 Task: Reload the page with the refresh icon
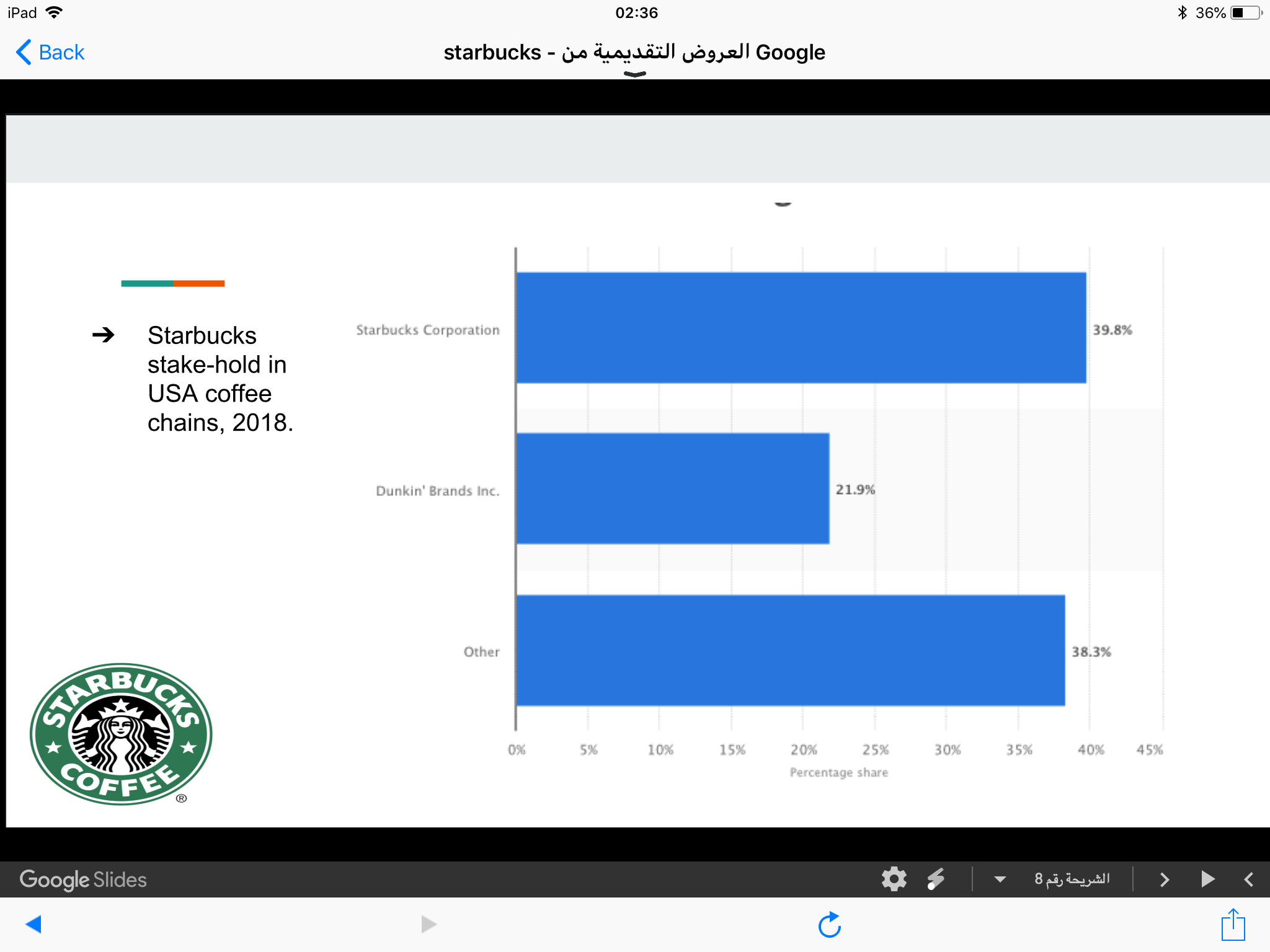click(830, 925)
